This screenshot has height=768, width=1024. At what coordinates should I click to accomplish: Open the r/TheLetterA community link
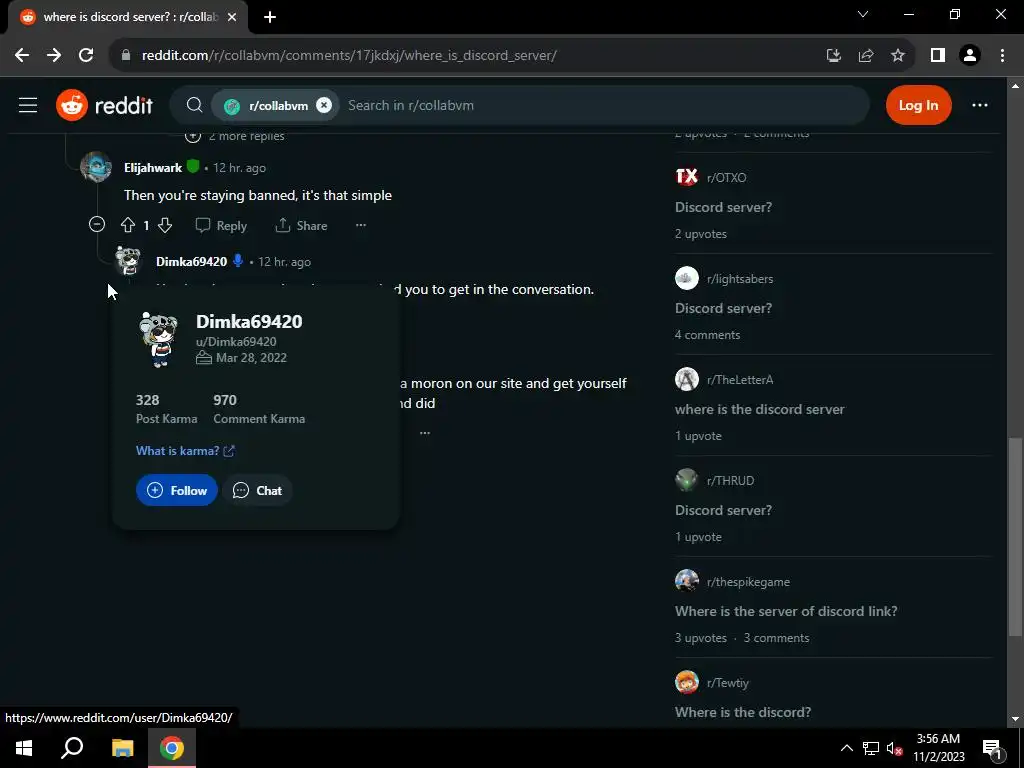740,380
